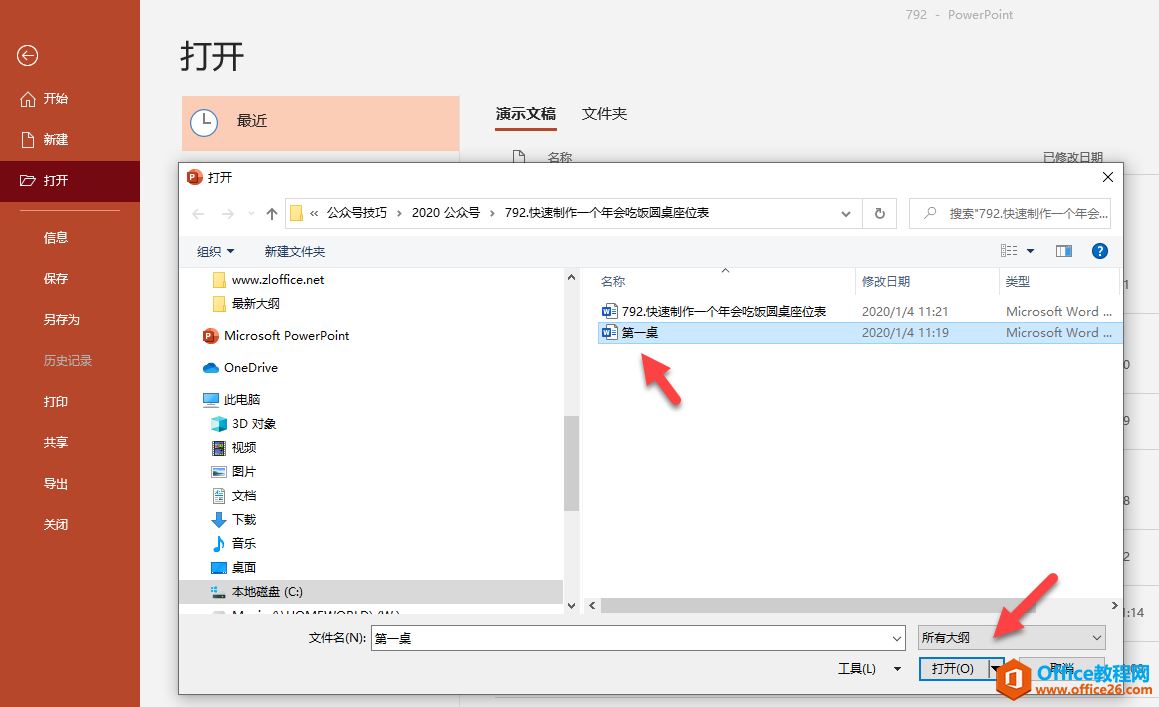Click the dialog's back navigation arrow
This screenshot has height=707, width=1159.
198,214
